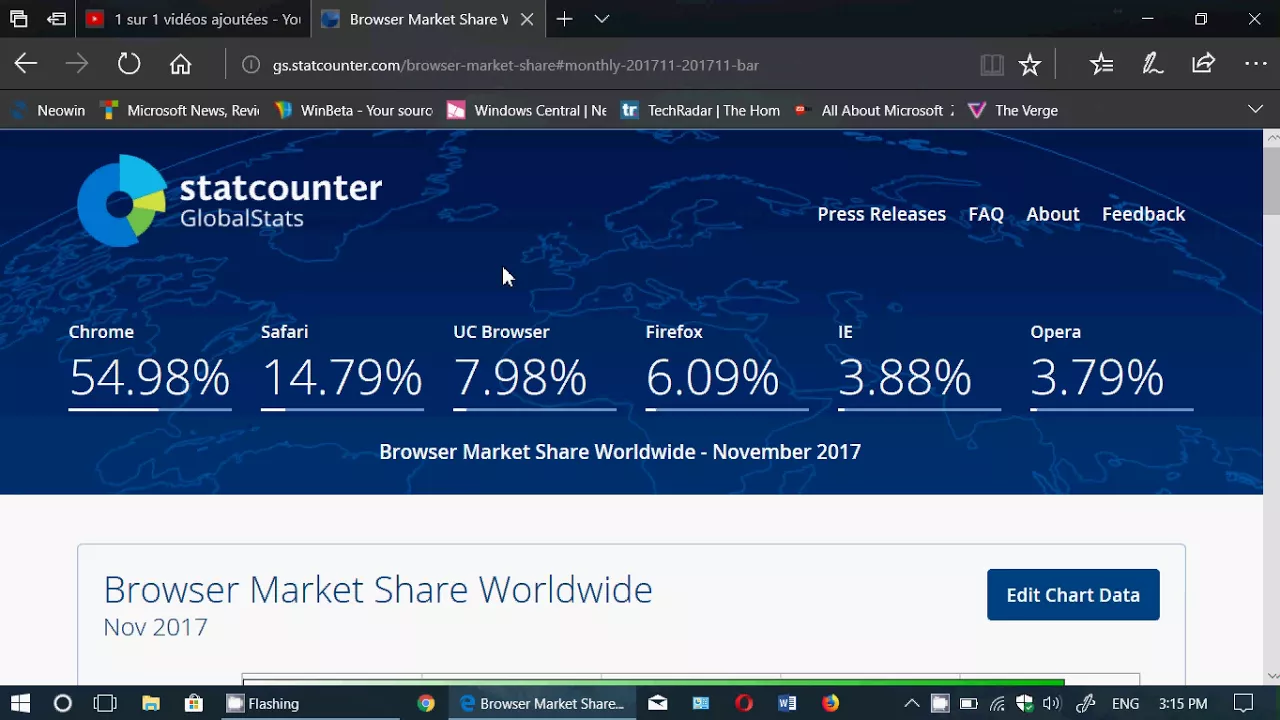Open File Explorer from taskbar

tap(150, 703)
